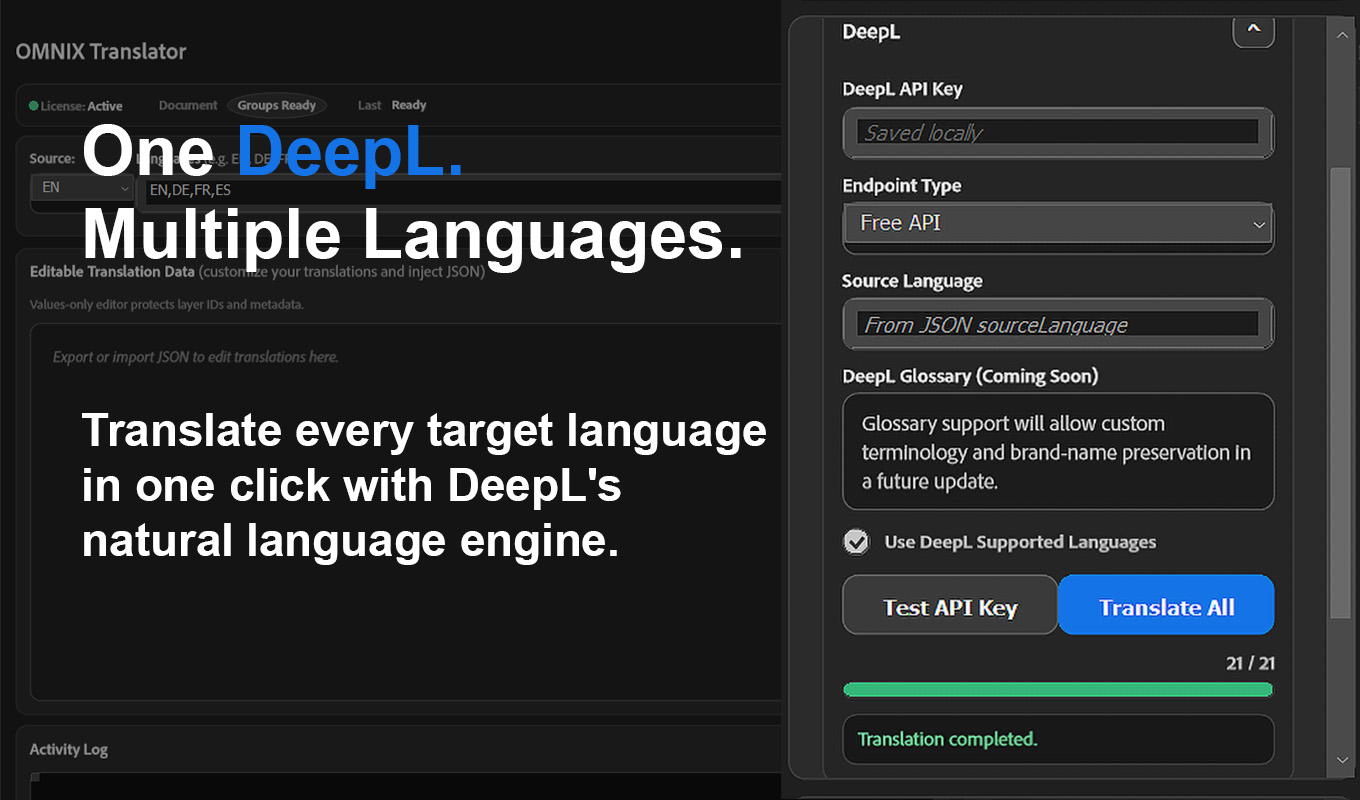Click the 21 / 21 progress count
1360x800 pixels.
[1250, 663]
